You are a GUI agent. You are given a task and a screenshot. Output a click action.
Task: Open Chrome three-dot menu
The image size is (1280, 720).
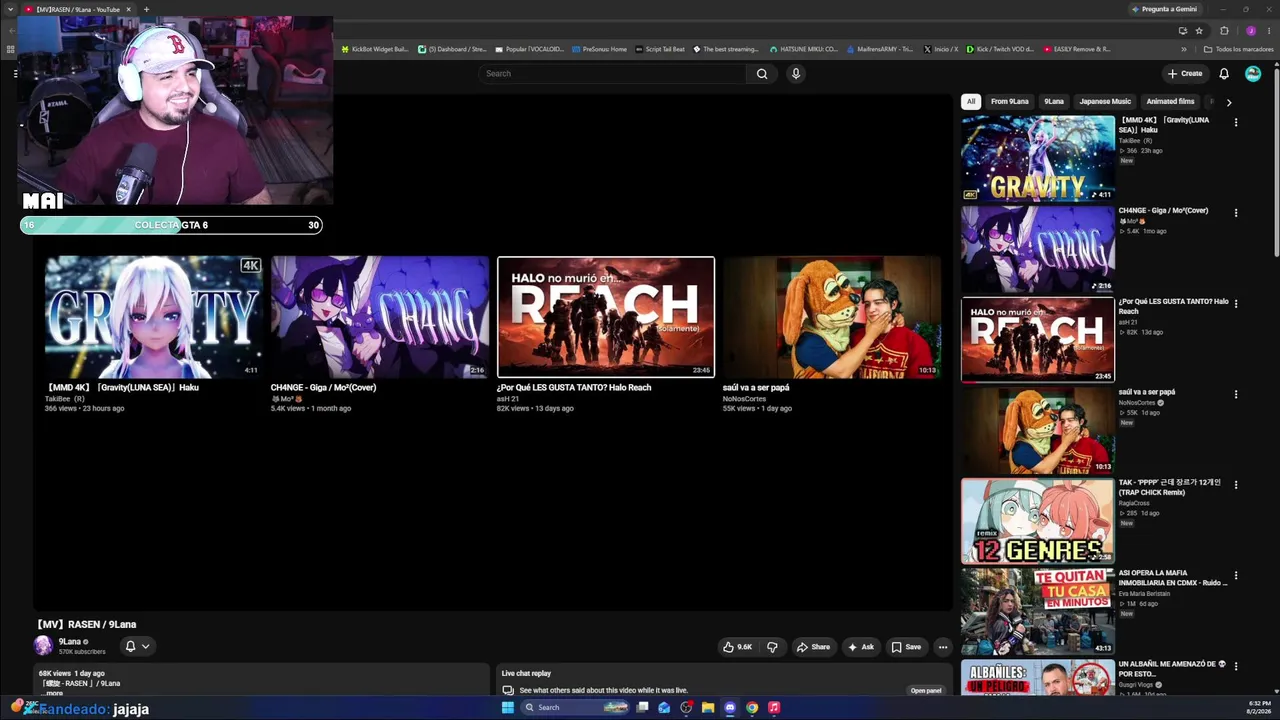pos(1268,31)
